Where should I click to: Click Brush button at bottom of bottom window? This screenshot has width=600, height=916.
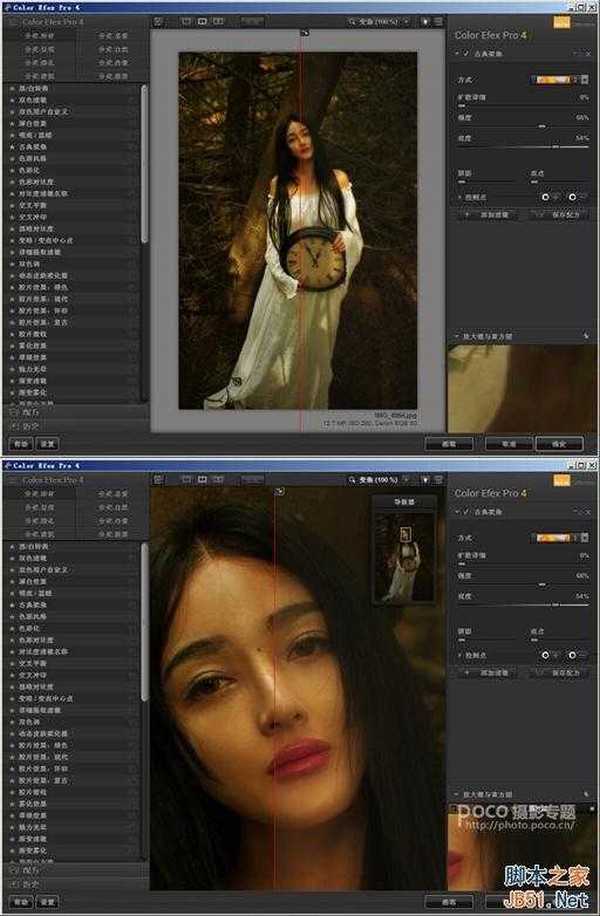[x=449, y=902]
